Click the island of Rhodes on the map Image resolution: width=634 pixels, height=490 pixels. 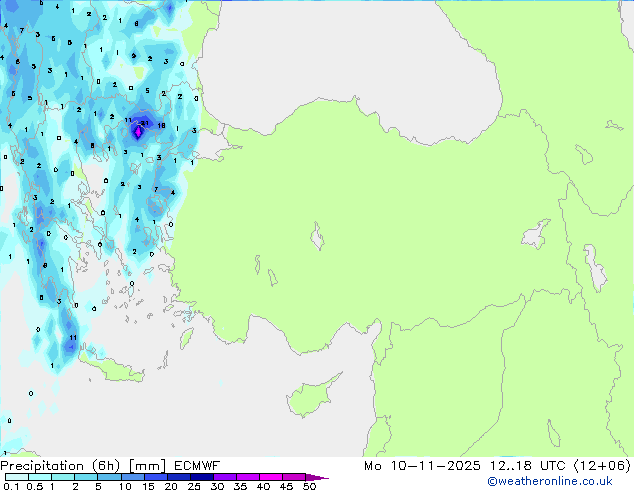pyautogui.click(x=186, y=338)
